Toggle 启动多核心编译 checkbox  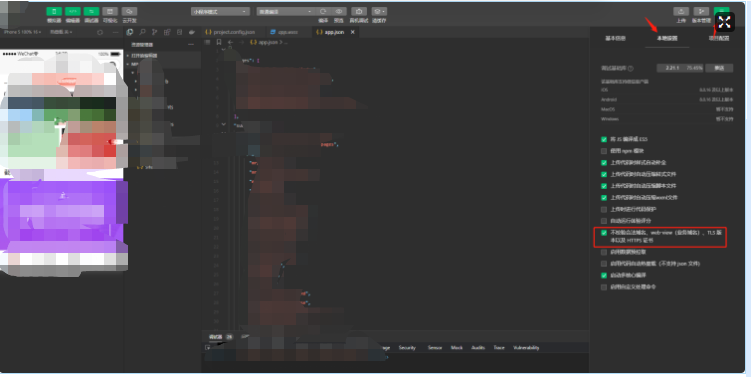pos(604,275)
